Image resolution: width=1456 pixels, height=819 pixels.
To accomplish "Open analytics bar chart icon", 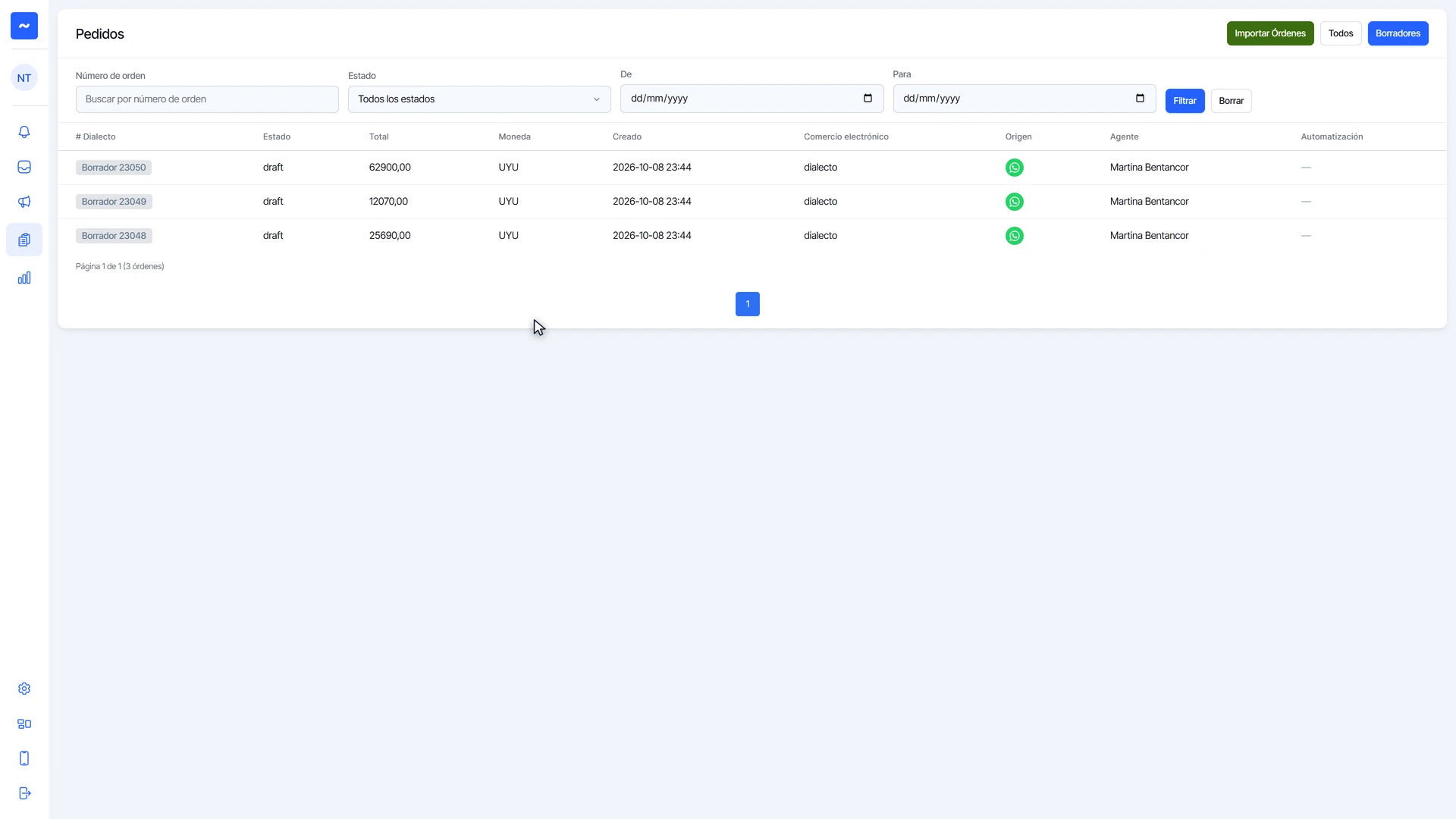I will coord(24,278).
